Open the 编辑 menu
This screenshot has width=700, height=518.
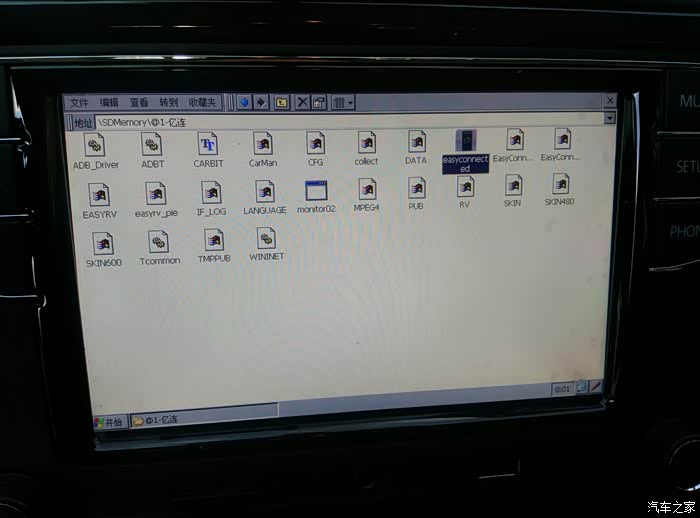(108, 103)
